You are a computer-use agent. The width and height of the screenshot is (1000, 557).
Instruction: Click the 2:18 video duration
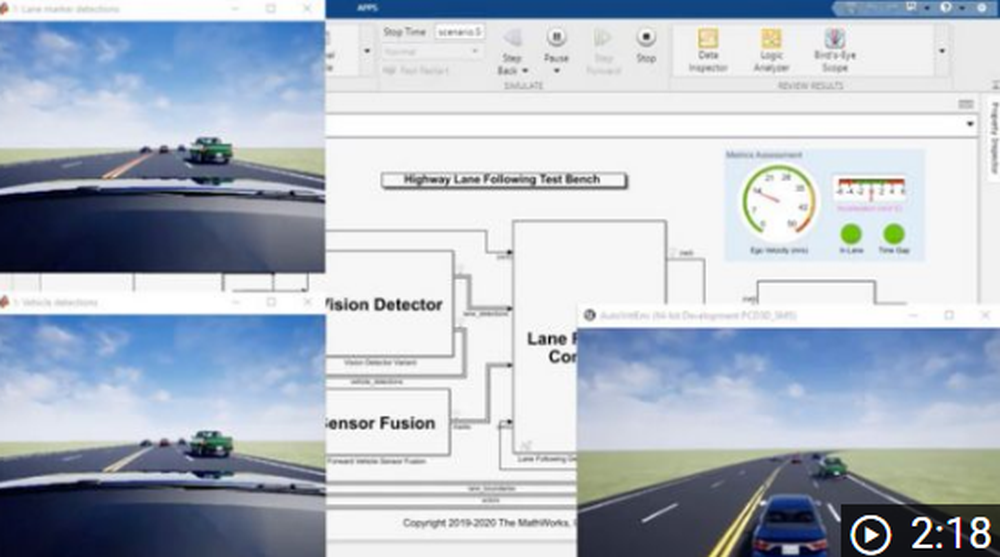click(951, 533)
